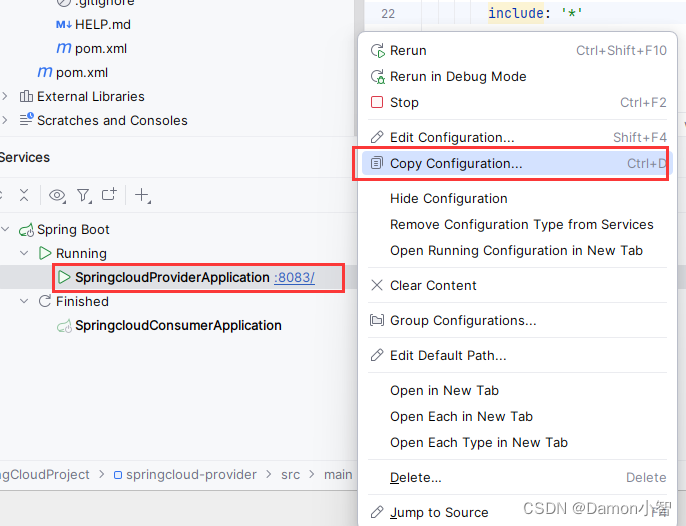686x526 pixels.
Task: Click the Scratches and Consoles icon
Action: (x=26, y=119)
